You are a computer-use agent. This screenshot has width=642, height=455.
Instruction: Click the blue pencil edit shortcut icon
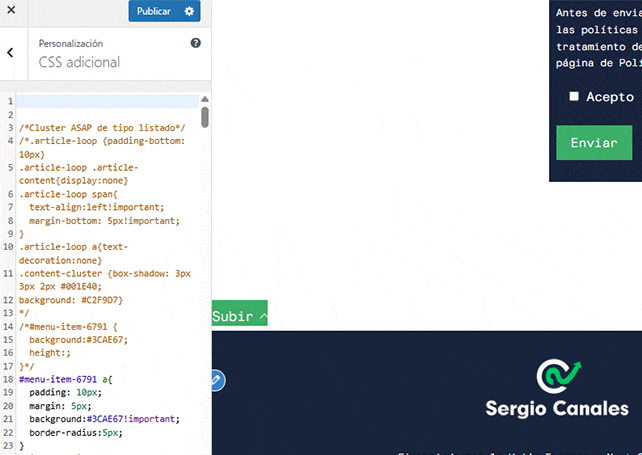point(218,380)
